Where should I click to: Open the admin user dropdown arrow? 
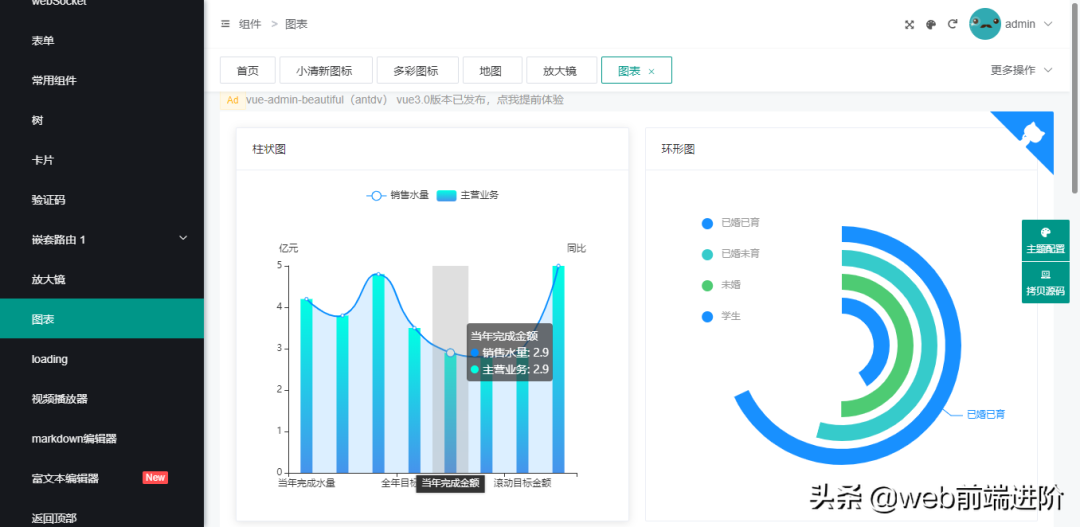point(1048,24)
